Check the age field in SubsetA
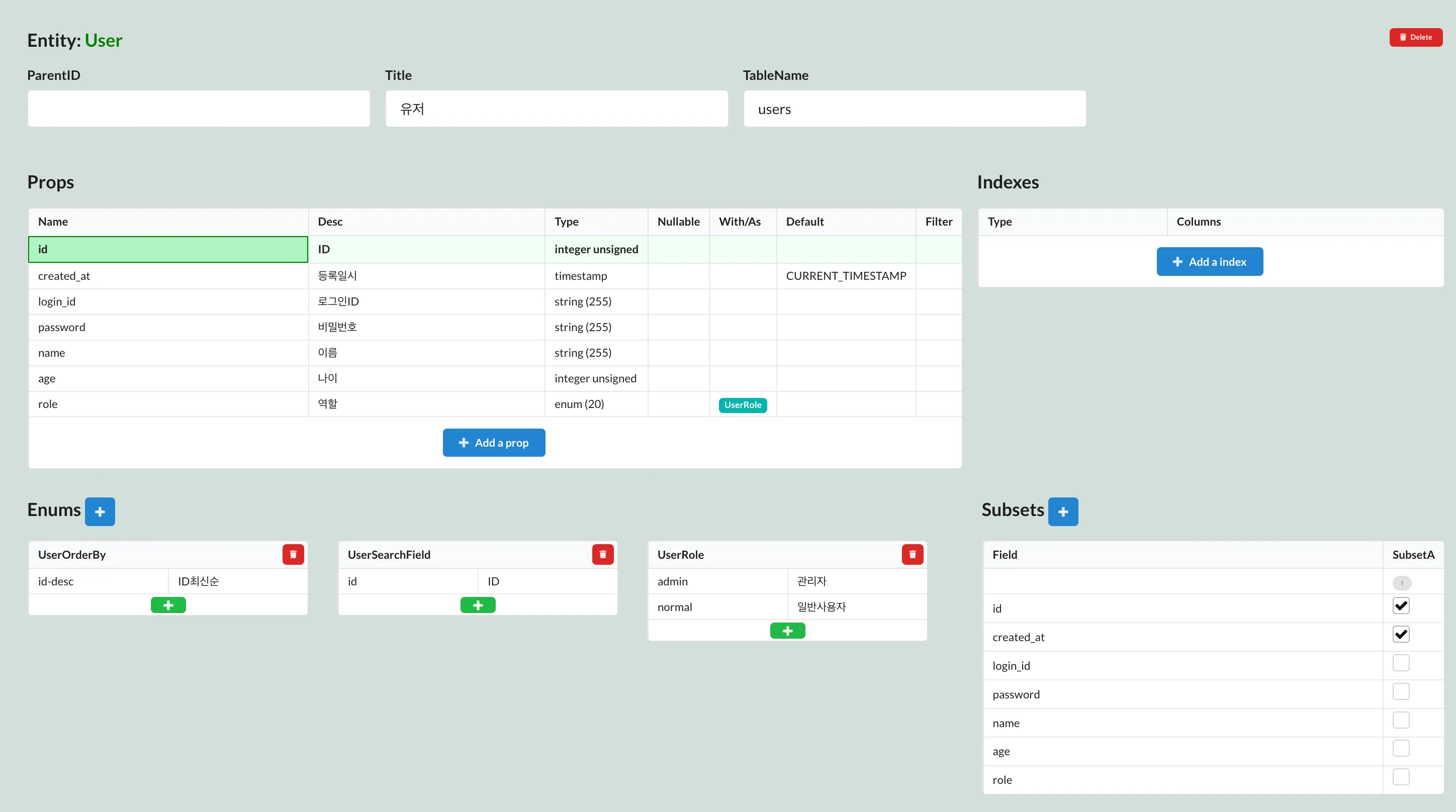1456x812 pixels. coord(1401,748)
